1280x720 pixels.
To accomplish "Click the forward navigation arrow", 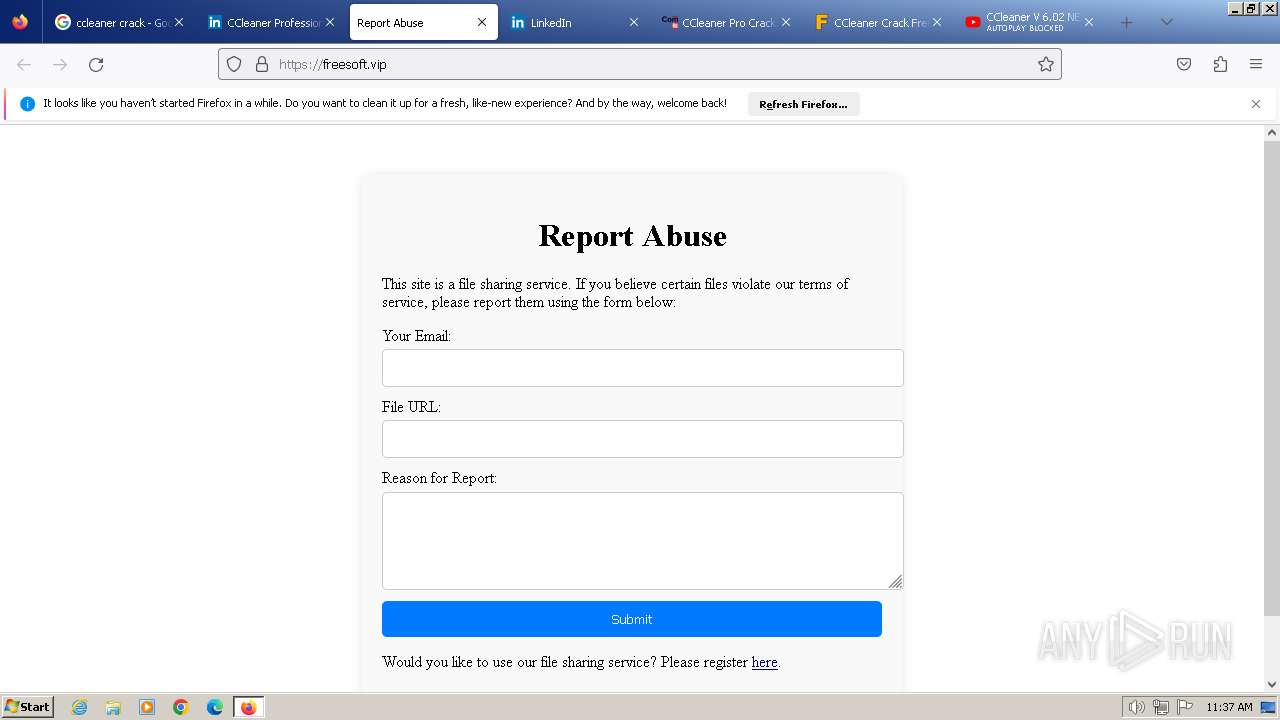I will click(x=60, y=64).
